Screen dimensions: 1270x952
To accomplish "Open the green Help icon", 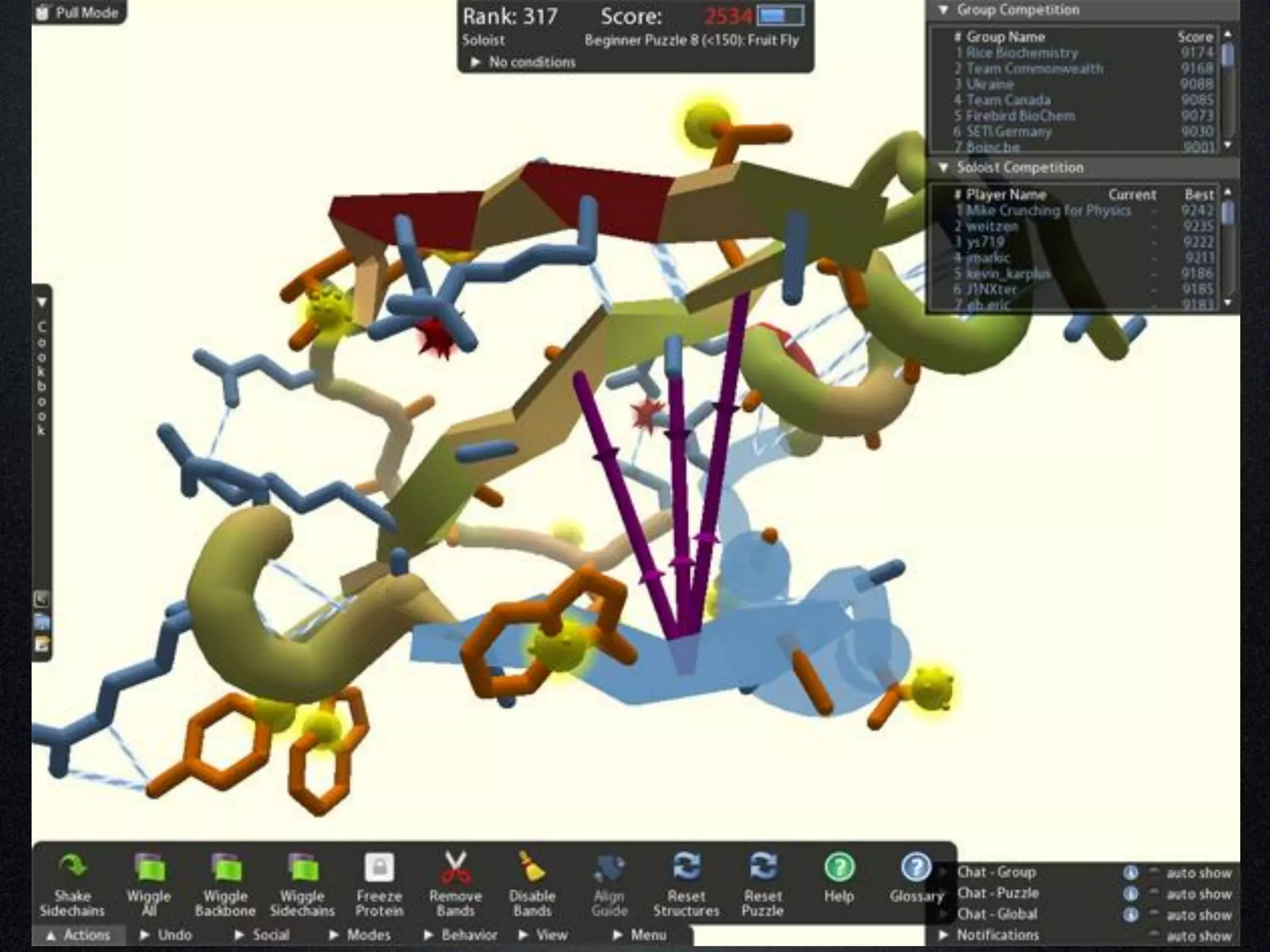I will [839, 867].
